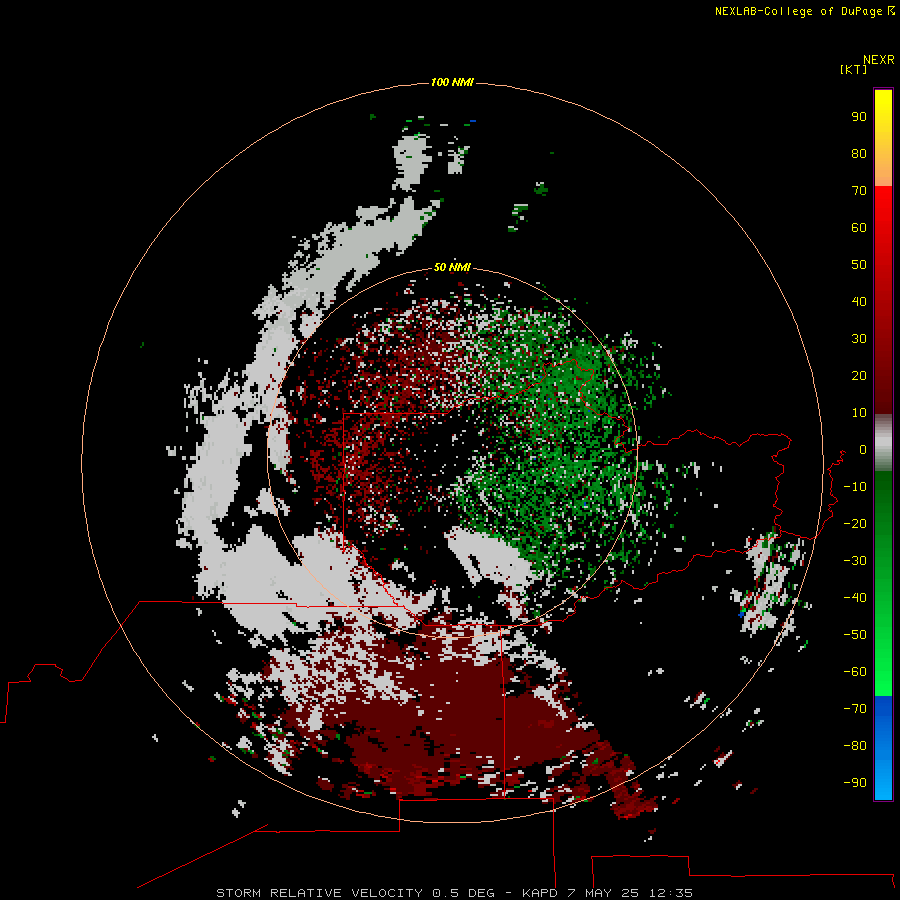
Task: Click the 40 value on the velocity scale
Action: (859, 301)
